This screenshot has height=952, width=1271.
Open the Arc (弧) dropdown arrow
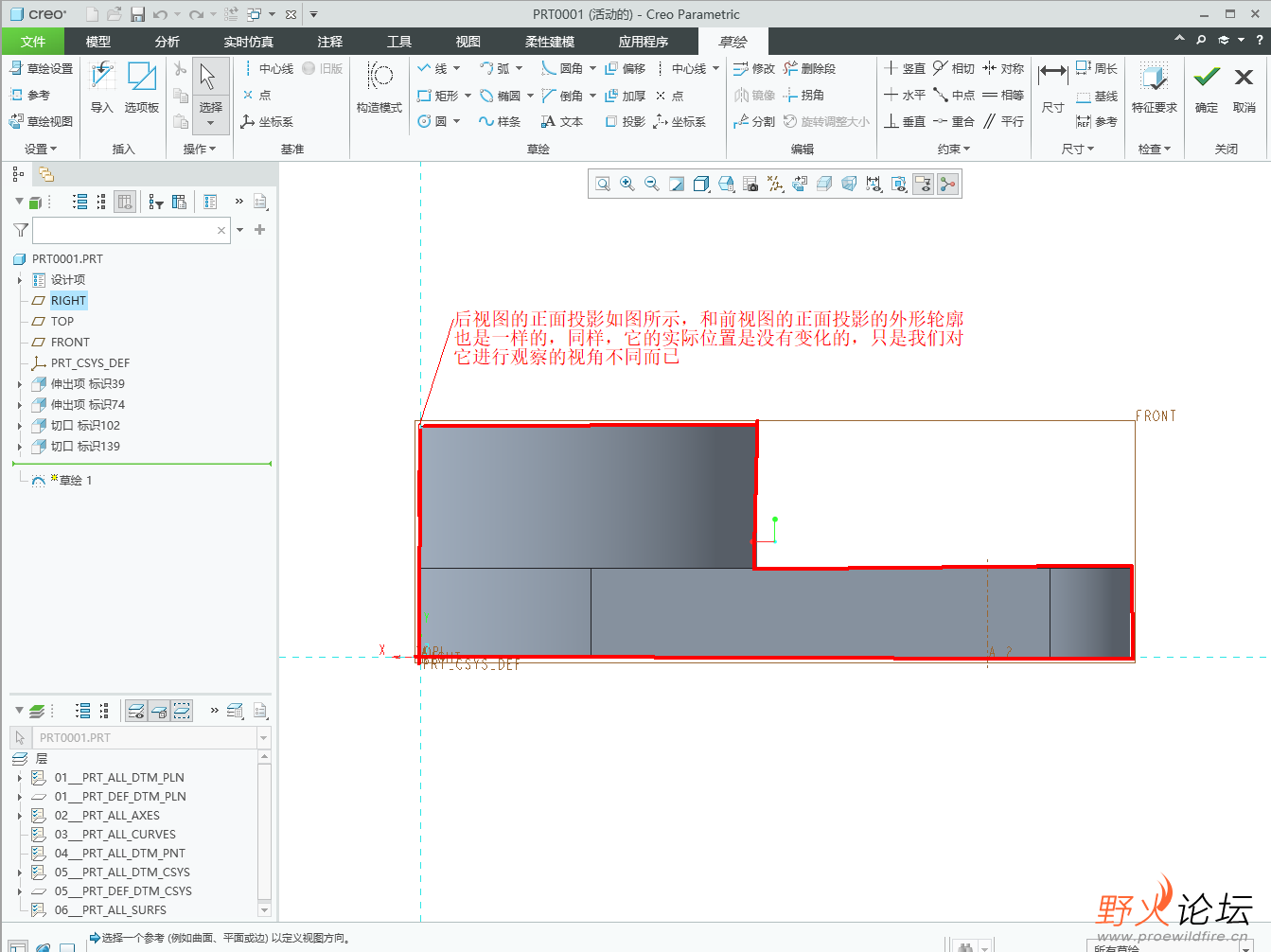(x=520, y=68)
